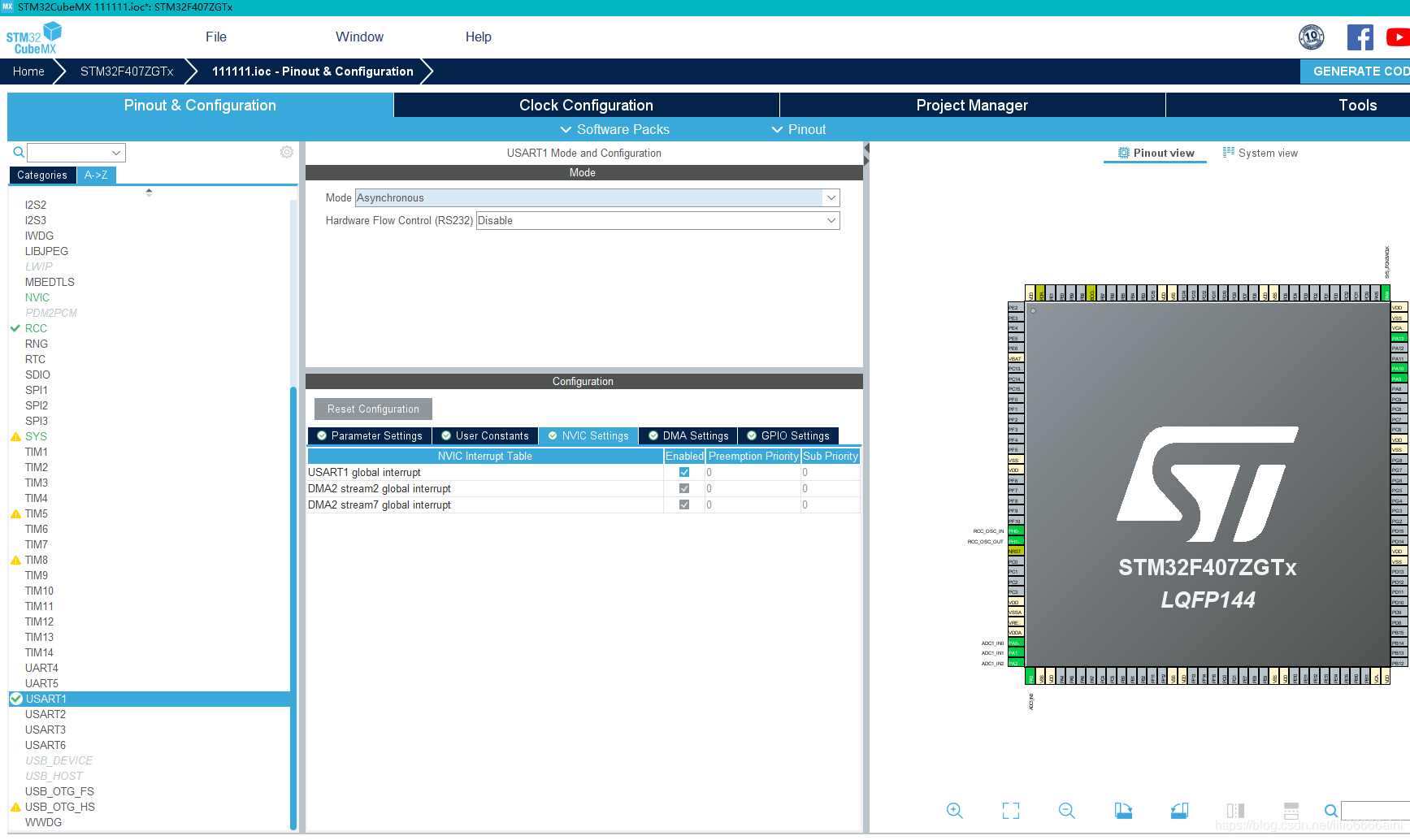Screen dimensions: 1410x840
Task: Toggle DMA2 stream7 global interrupt checkbox
Action: pos(684,504)
